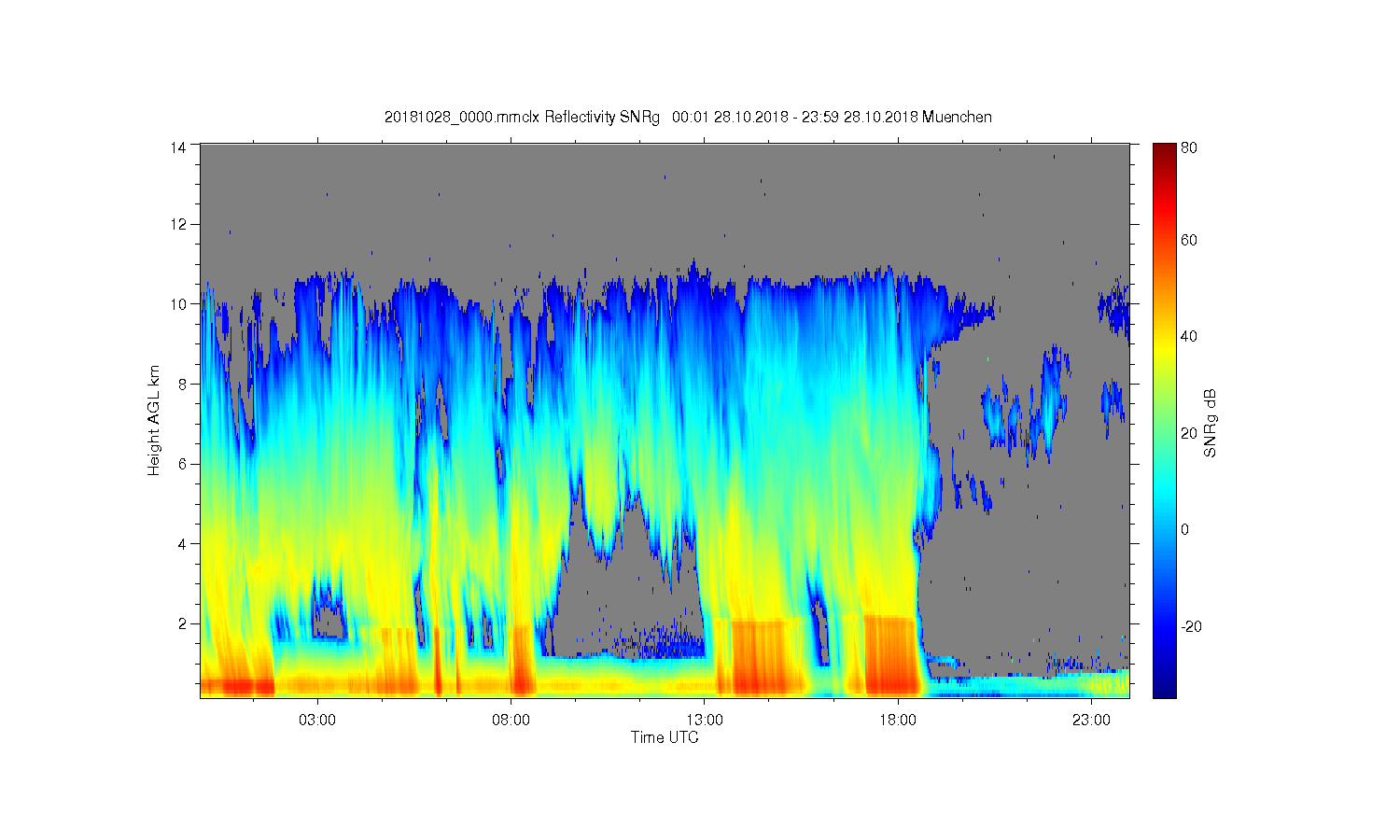Image resolution: width=1400 pixels, height=840 pixels.
Task: Click the 'Reflectivity SNRg' text in the title
Action: tap(603, 117)
